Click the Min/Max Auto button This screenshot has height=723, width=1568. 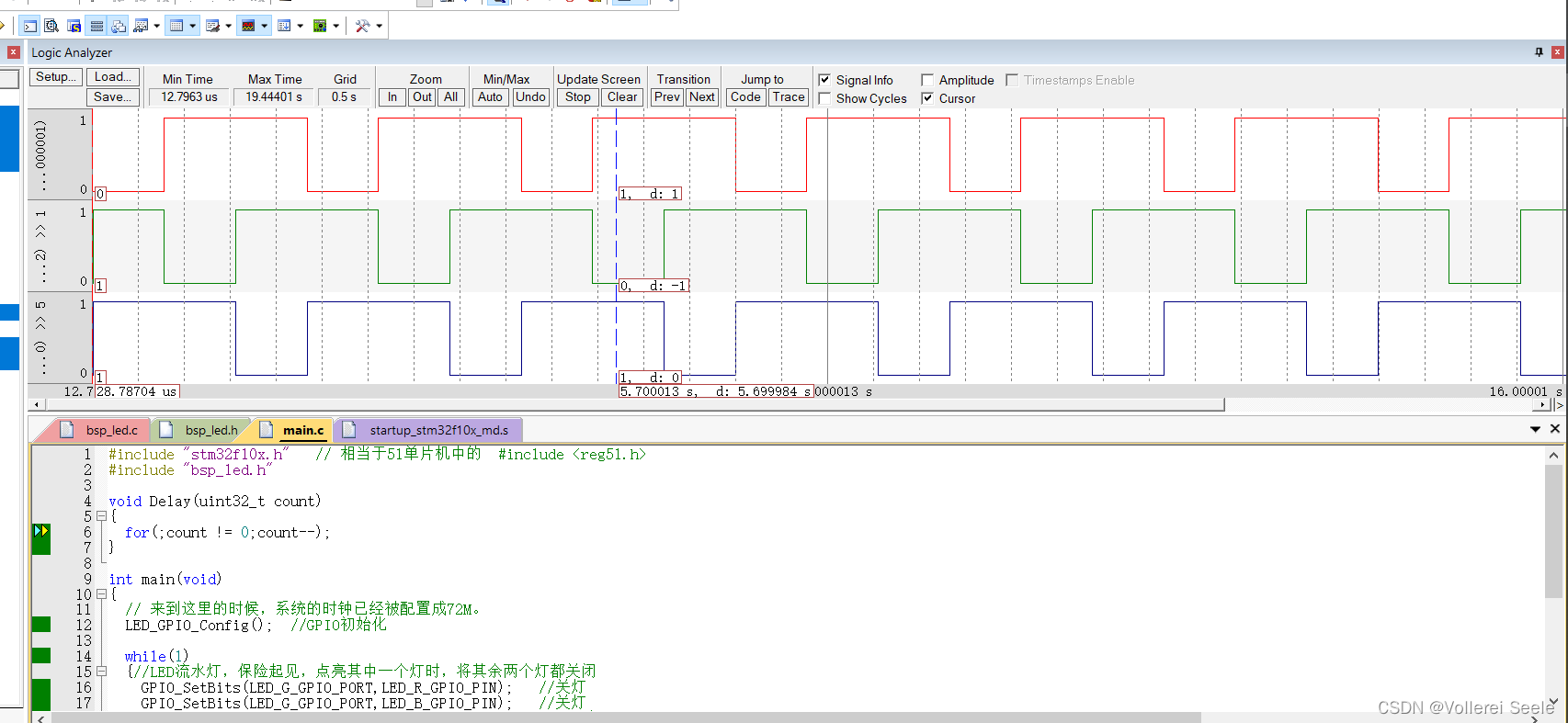[x=491, y=96]
